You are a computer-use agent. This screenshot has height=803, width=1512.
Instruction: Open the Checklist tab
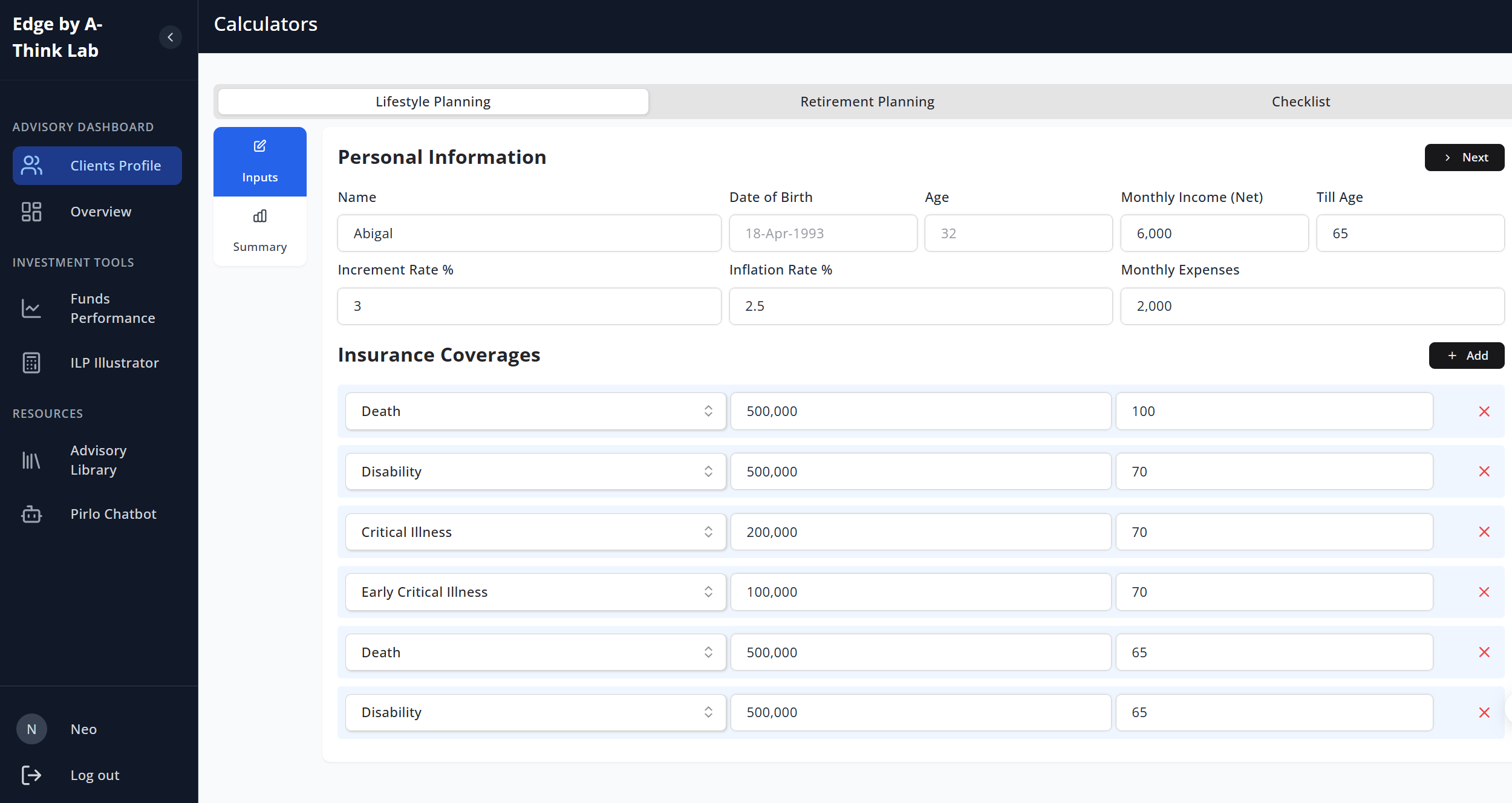click(1300, 102)
